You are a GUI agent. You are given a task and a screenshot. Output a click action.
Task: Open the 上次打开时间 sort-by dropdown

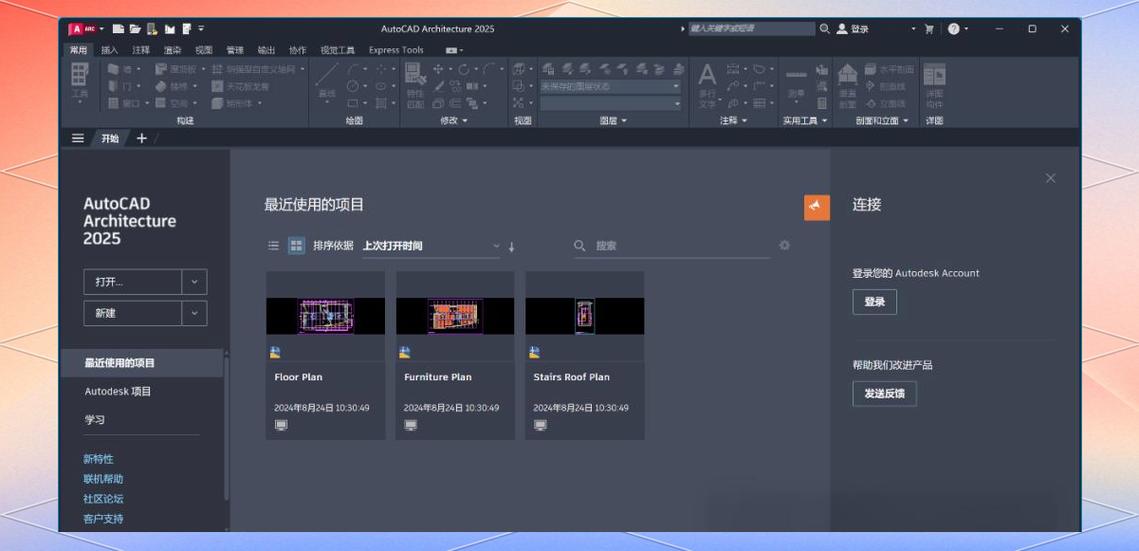pos(431,246)
